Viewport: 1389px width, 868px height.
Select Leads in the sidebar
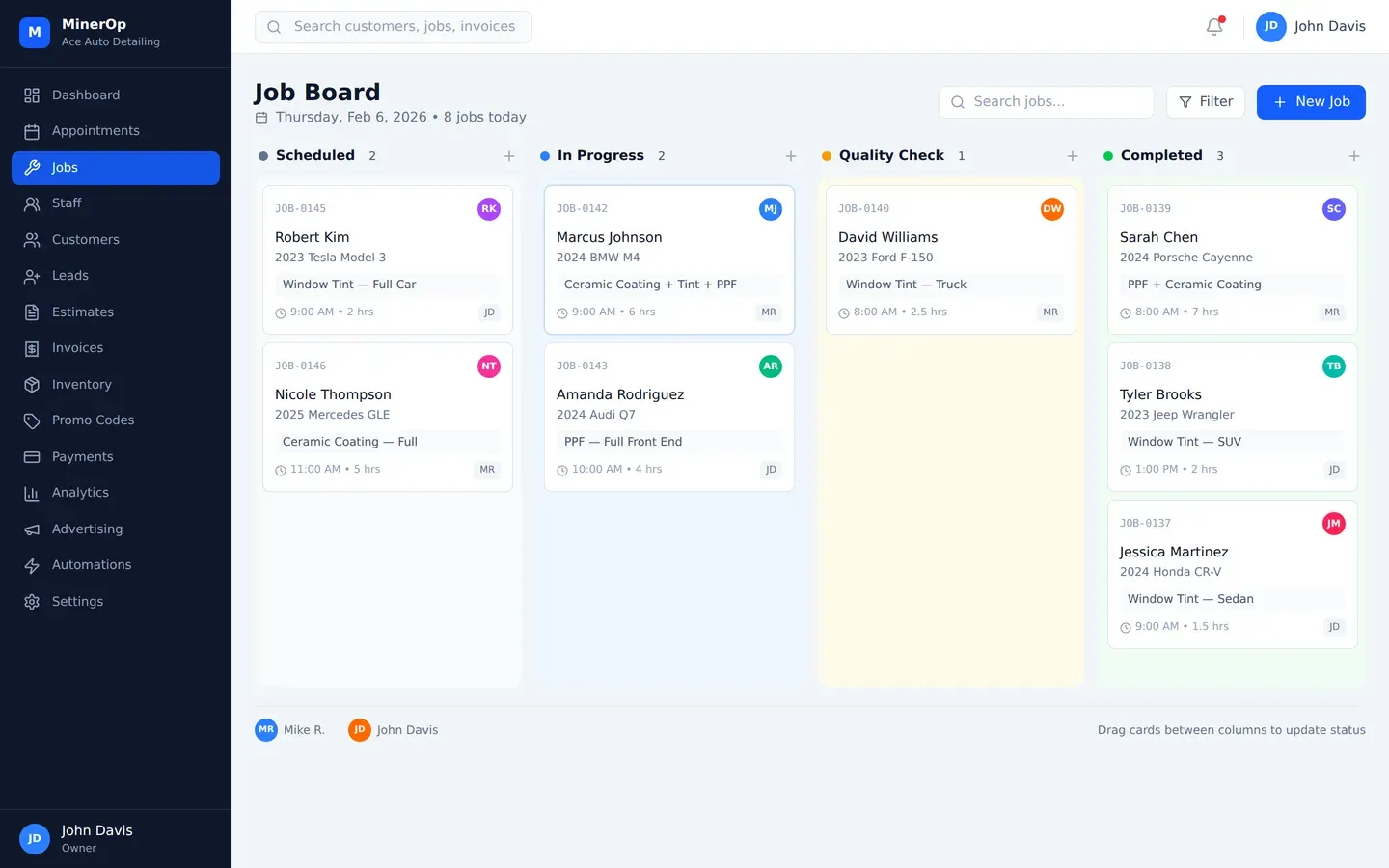[x=68, y=276]
